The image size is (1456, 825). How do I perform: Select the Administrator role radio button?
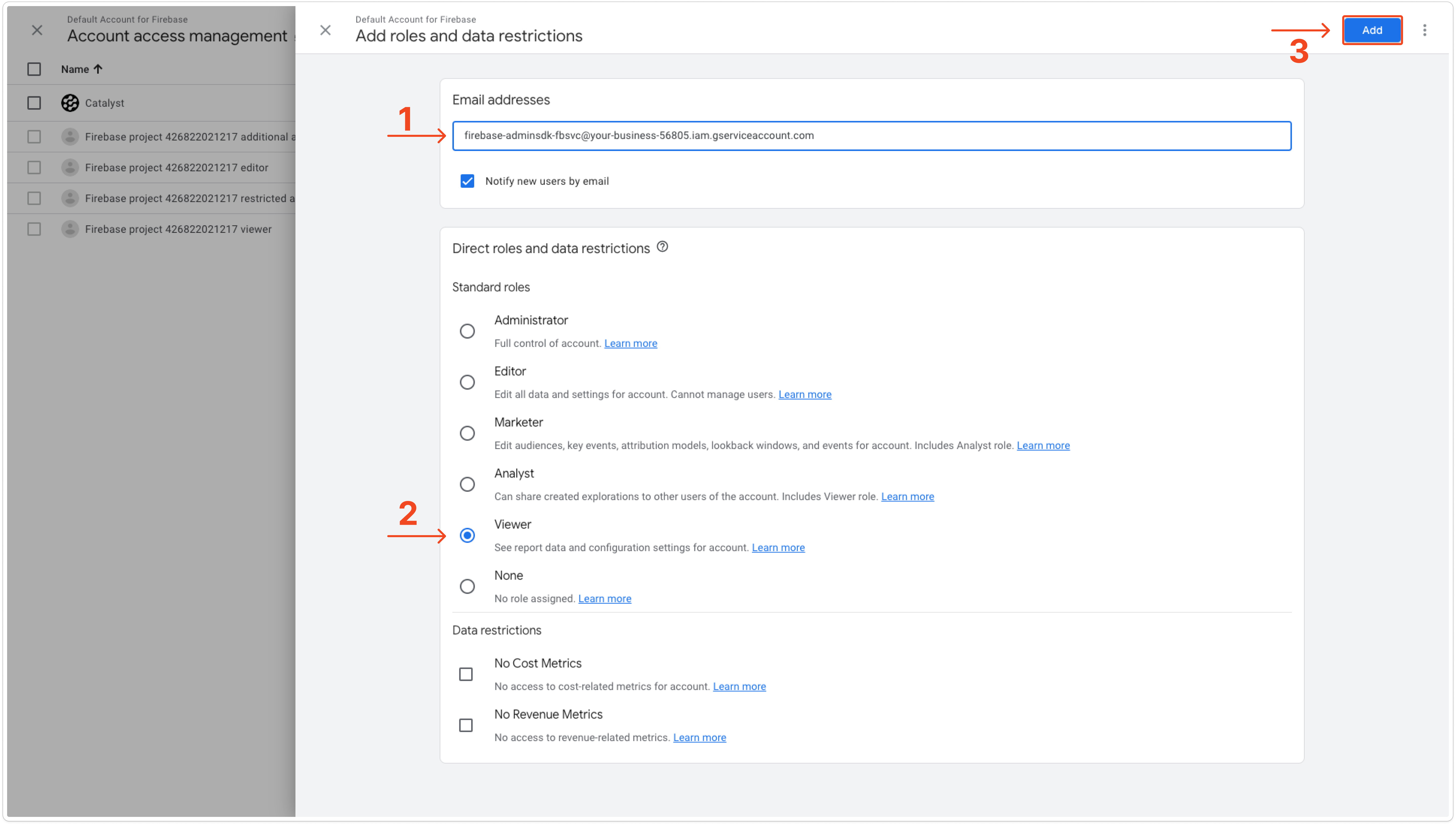pyautogui.click(x=467, y=331)
